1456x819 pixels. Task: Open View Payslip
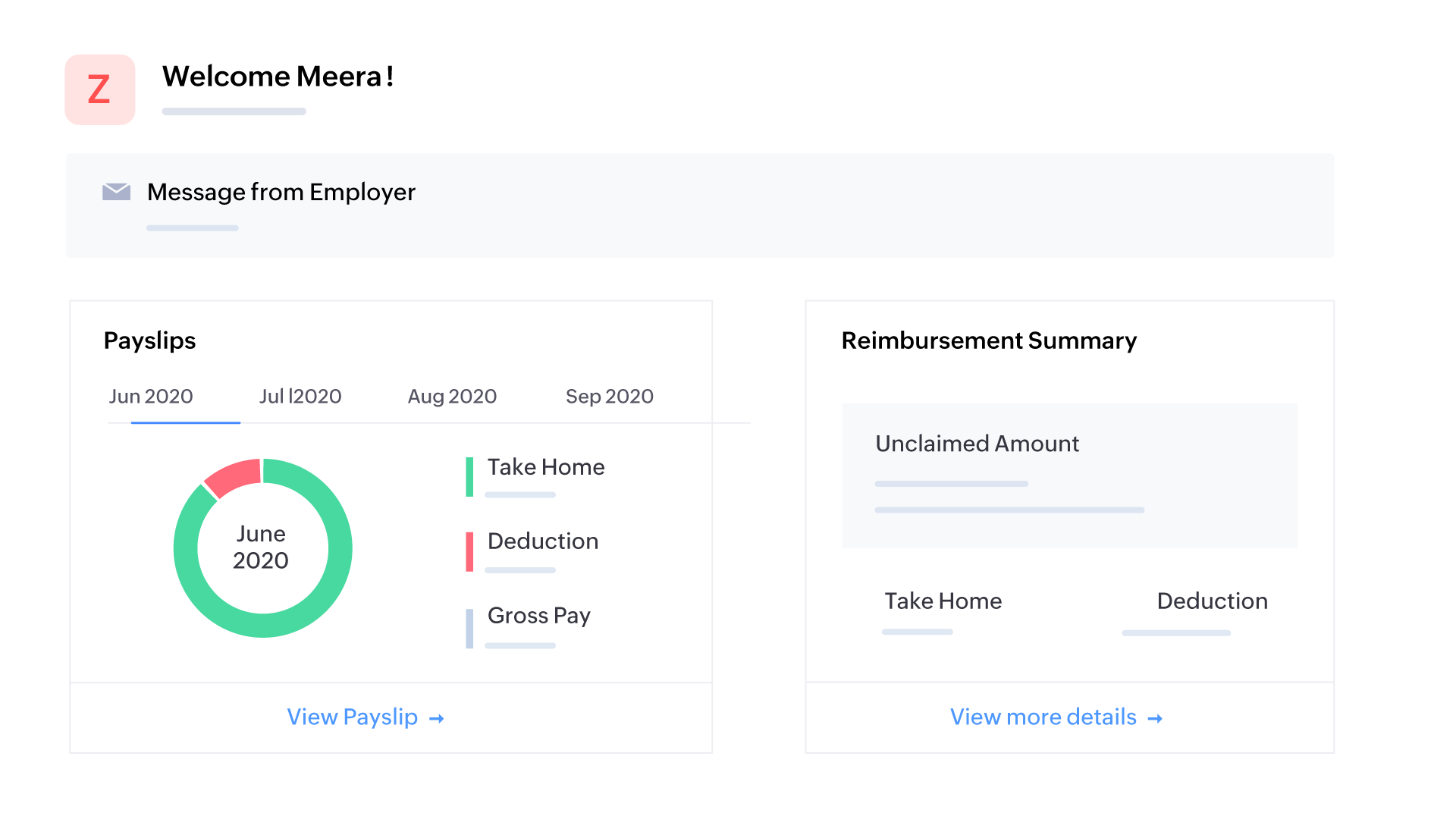351,717
